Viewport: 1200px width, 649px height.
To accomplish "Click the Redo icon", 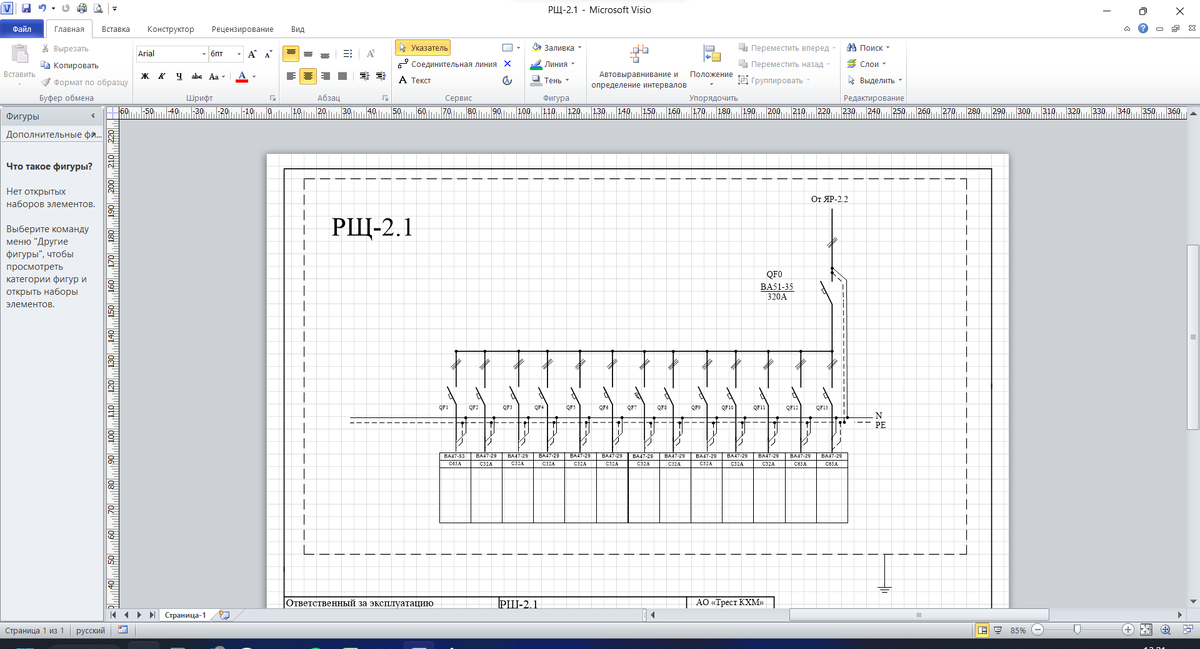I will coord(66,8).
